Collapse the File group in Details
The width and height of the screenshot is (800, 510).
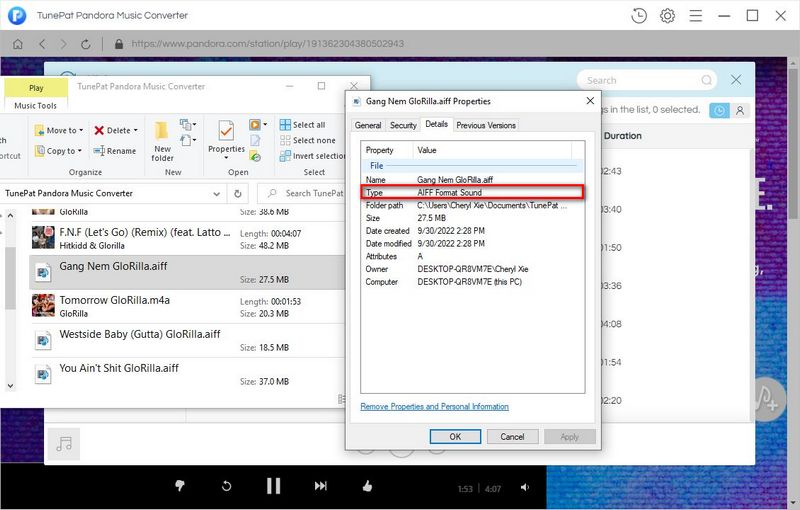[x=377, y=166]
